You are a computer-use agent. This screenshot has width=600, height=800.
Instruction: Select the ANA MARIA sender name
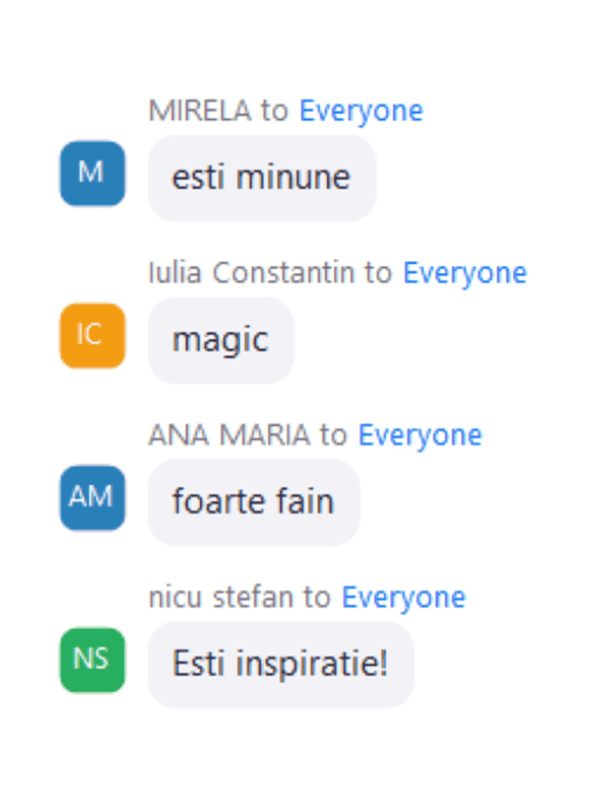click(230, 435)
